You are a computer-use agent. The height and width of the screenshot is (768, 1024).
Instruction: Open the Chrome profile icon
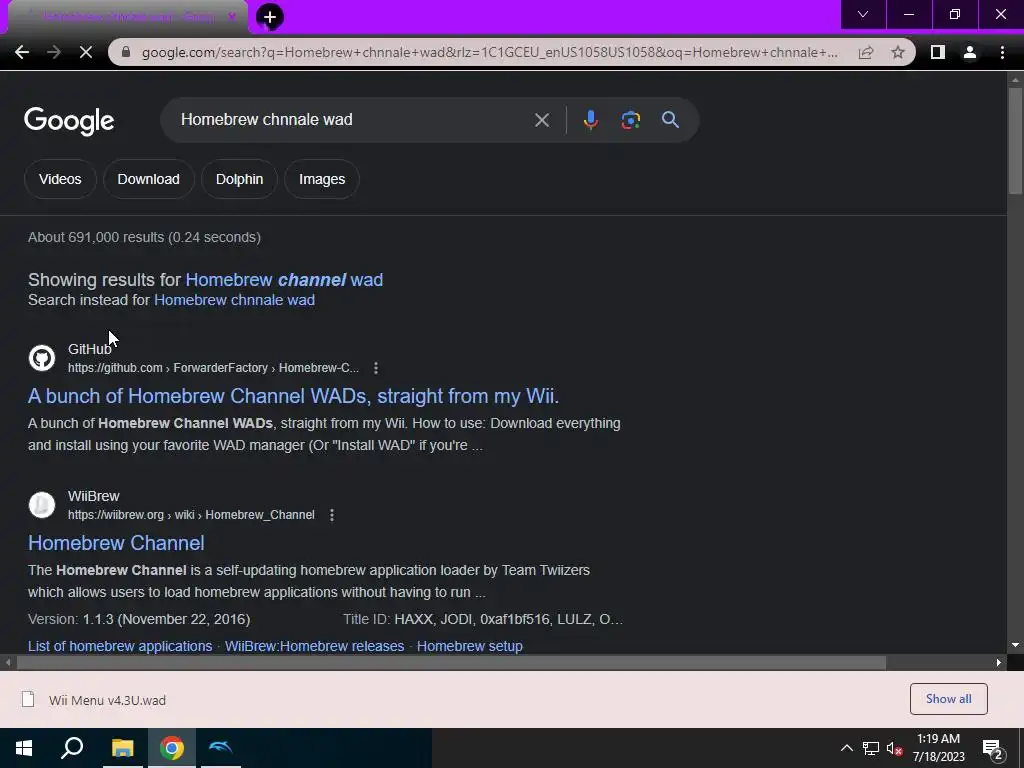[x=970, y=52]
